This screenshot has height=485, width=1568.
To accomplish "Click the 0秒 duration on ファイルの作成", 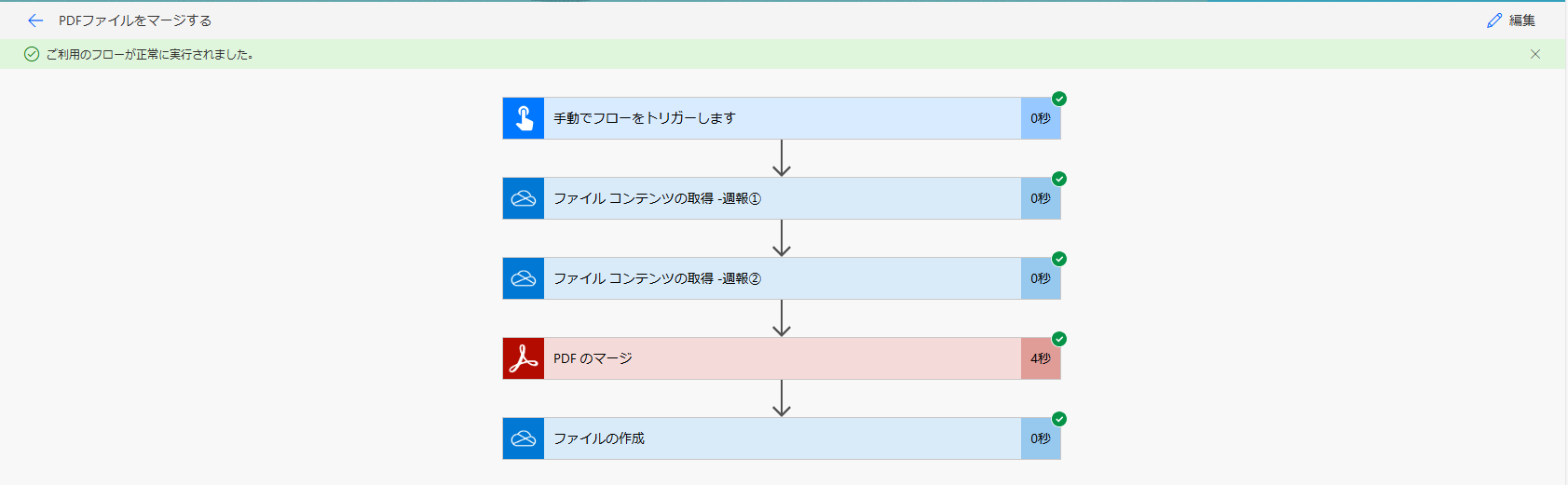I will coord(1041,438).
